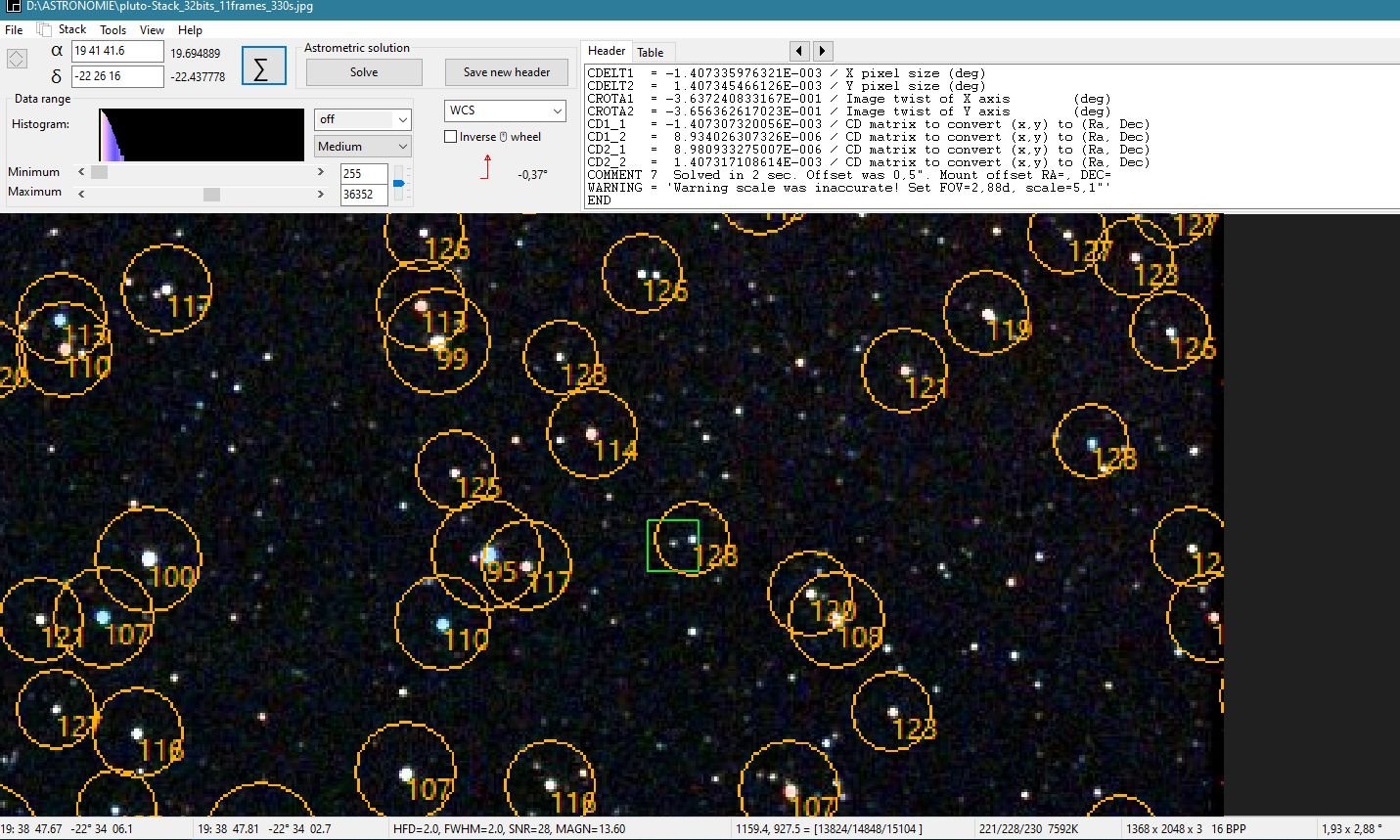The width and height of the screenshot is (1400, 840).
Task: Click the Minimum slider thumb
Action: pyautogui.click(x=99, y=172)
